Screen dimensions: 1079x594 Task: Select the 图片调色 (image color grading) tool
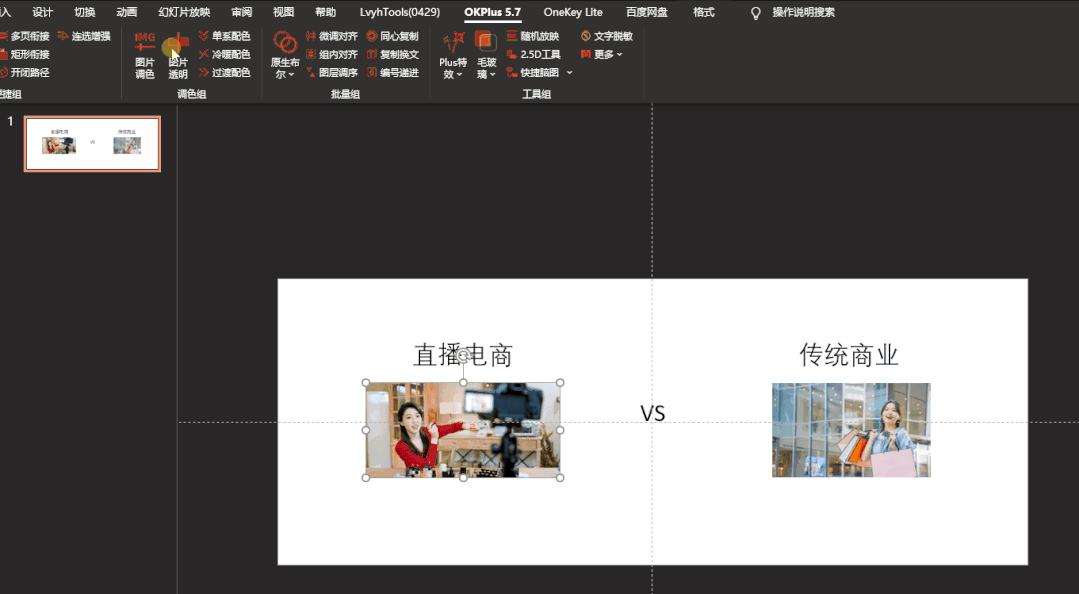pos(144,54)
